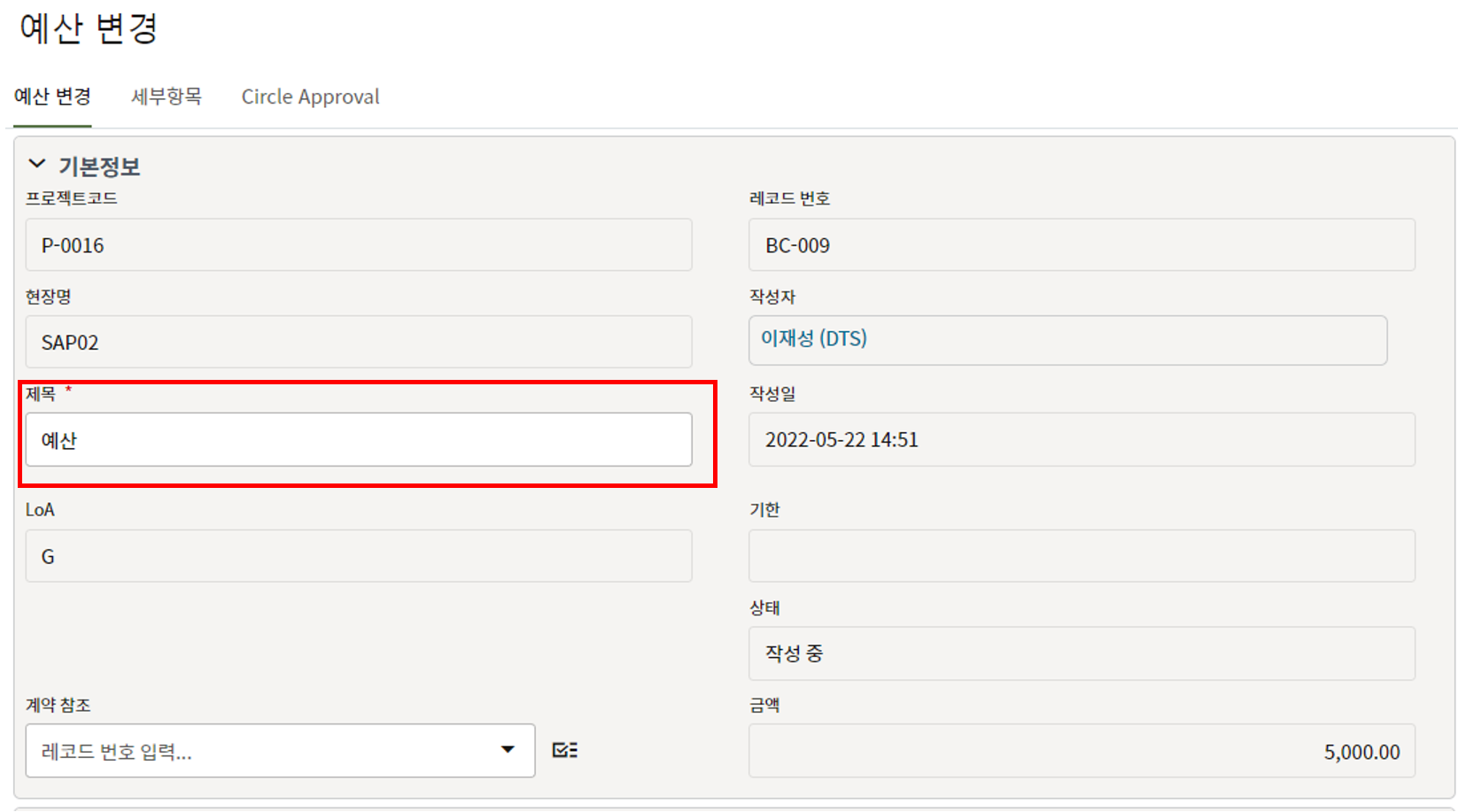Click the 레코드 번호 입력 combo box field
1458x812 pixels.
266,751
